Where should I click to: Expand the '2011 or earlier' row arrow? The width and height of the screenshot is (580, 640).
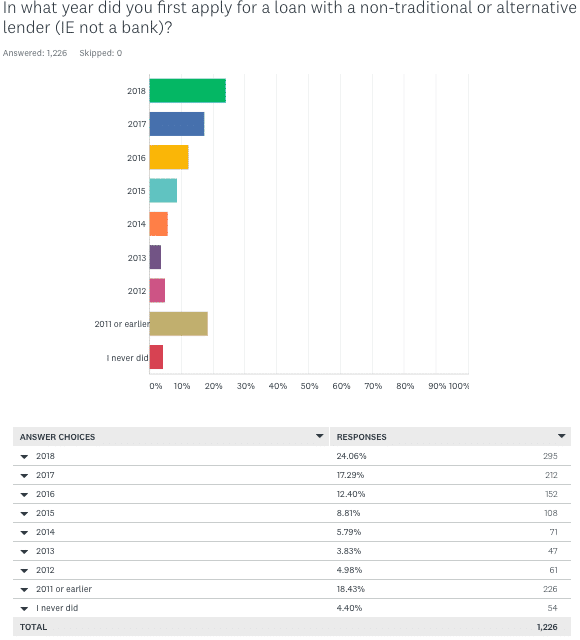pos(24,590)
